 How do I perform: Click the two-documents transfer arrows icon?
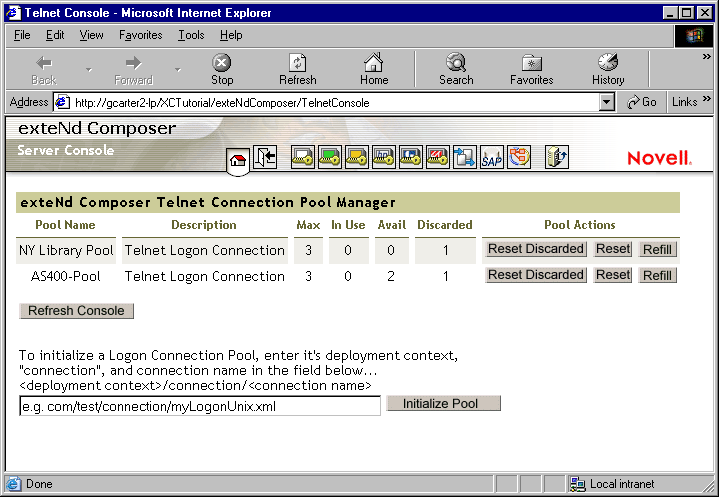[x=464, y=157]
